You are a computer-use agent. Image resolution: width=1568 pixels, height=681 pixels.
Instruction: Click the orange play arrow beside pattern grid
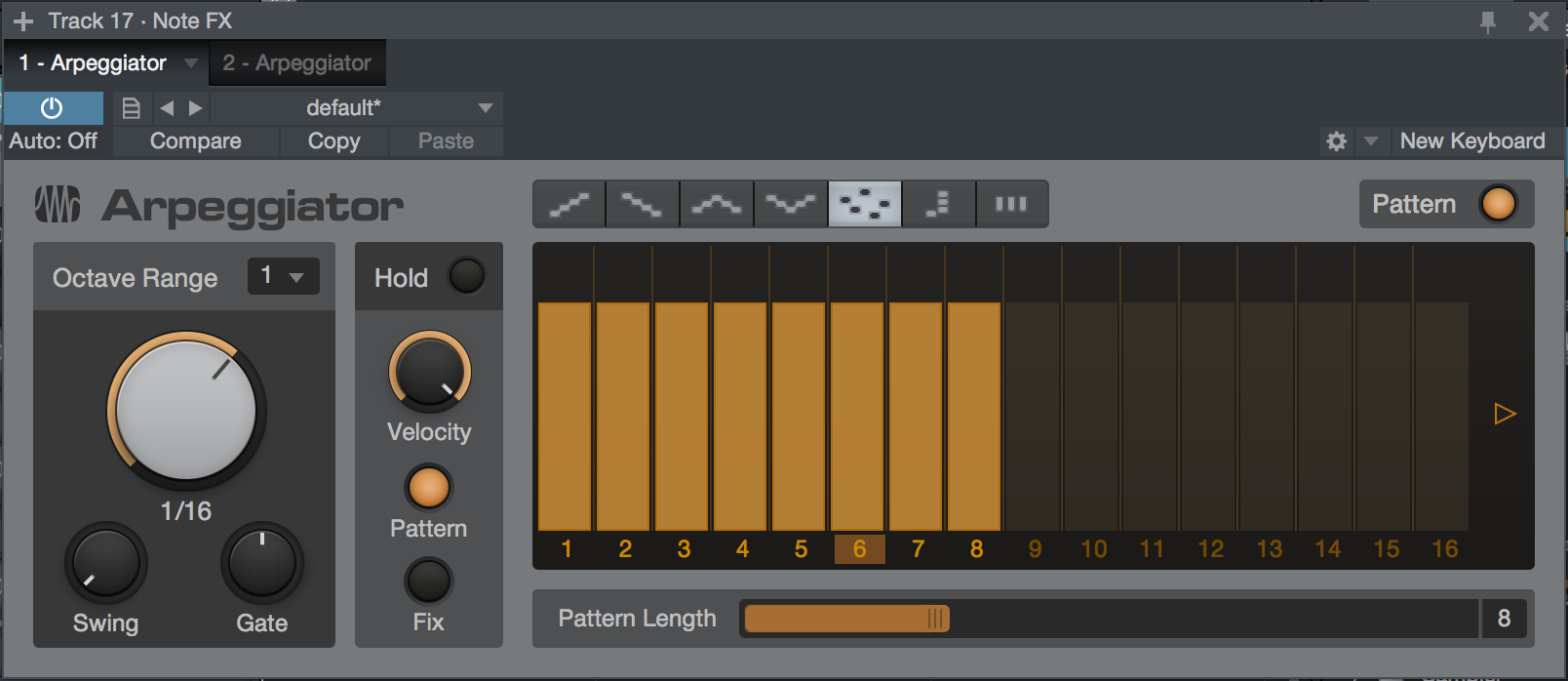1505,414
